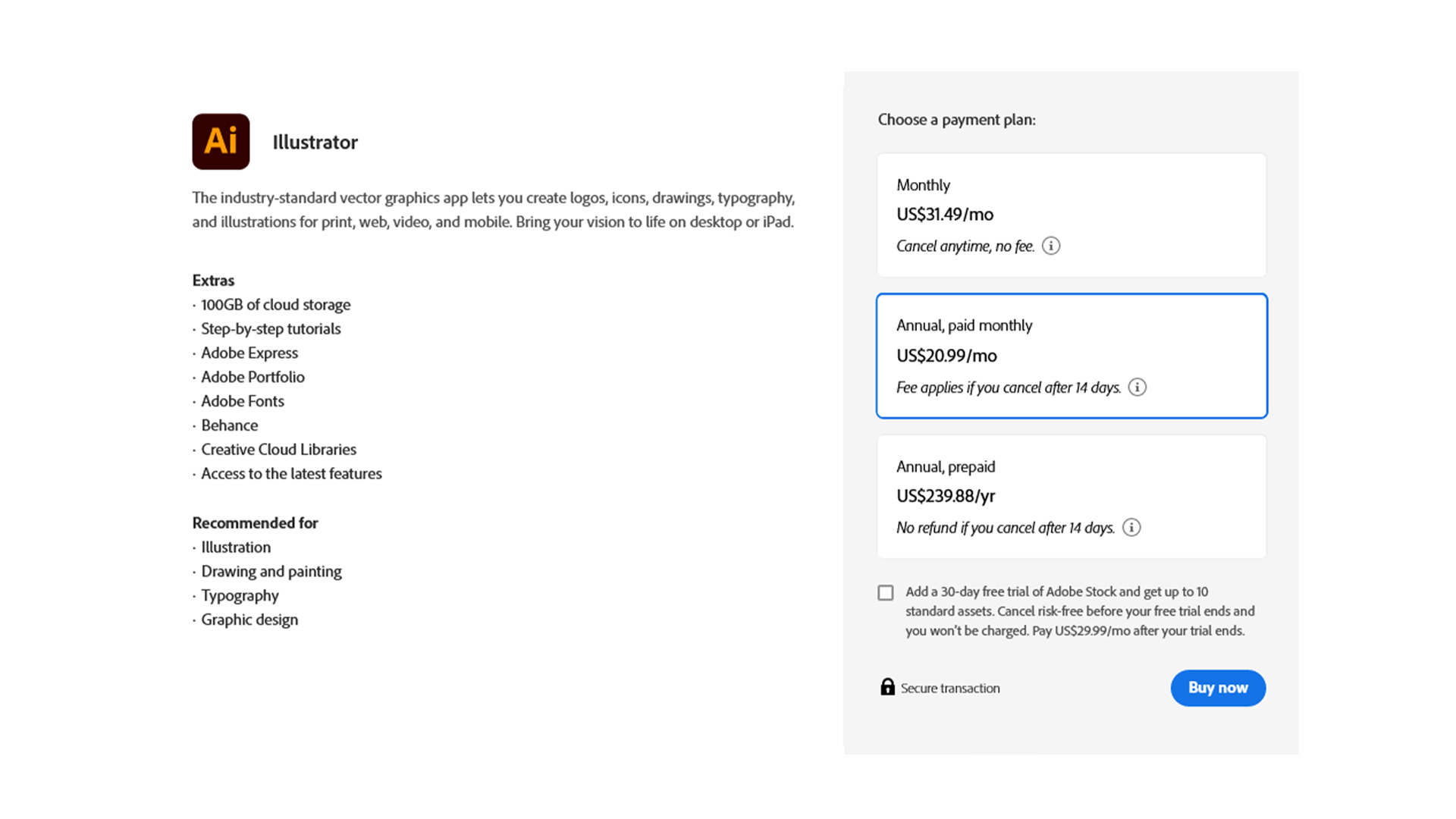The image size is (1456, 819).
Task: Click "Access to the latest features" item
Action: pyautogui.click(x=291, y=474)
